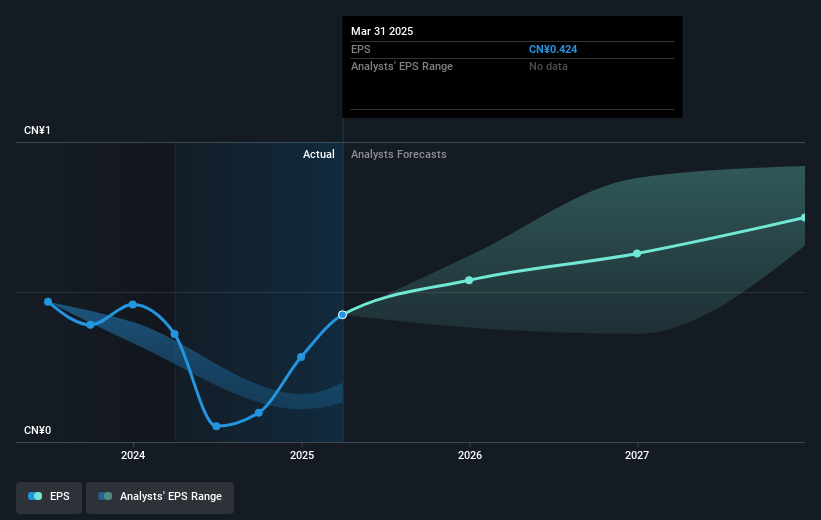Click the 2027 x-axis label
This screenshot has width=821, height=520.
637,455
